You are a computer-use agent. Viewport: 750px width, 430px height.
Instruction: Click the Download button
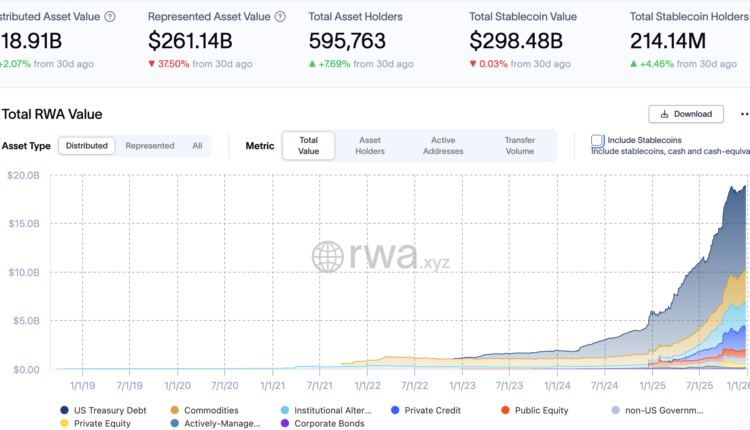click(686, 114)
